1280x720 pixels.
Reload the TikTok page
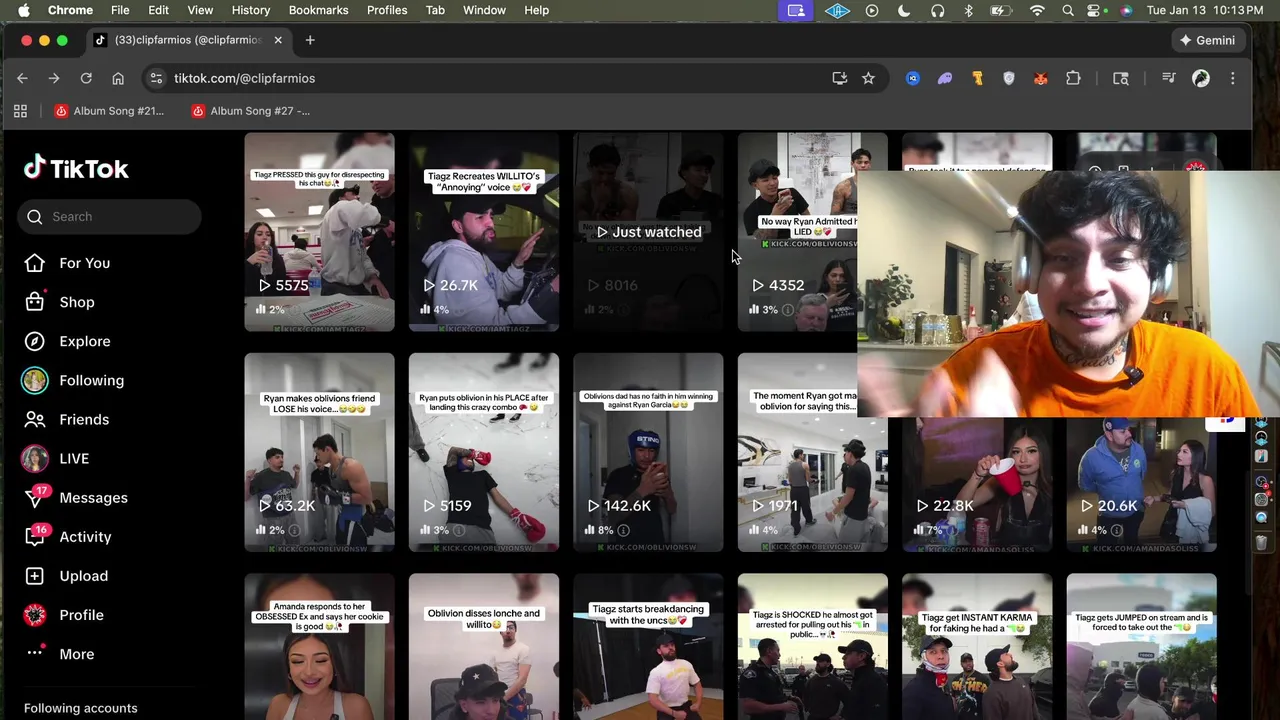point(86,78)
